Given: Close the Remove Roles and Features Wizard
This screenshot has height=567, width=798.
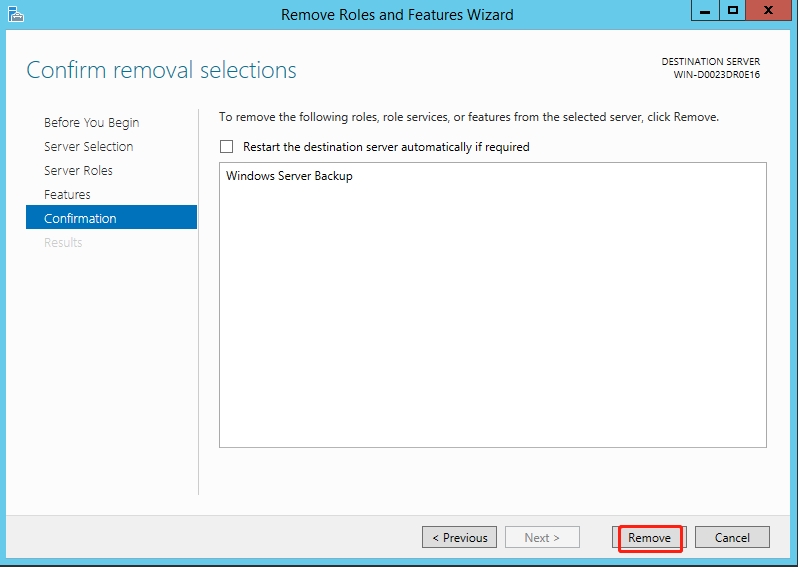Looking at the screenshot, I should pyautogui.click(x=768, y=10).
